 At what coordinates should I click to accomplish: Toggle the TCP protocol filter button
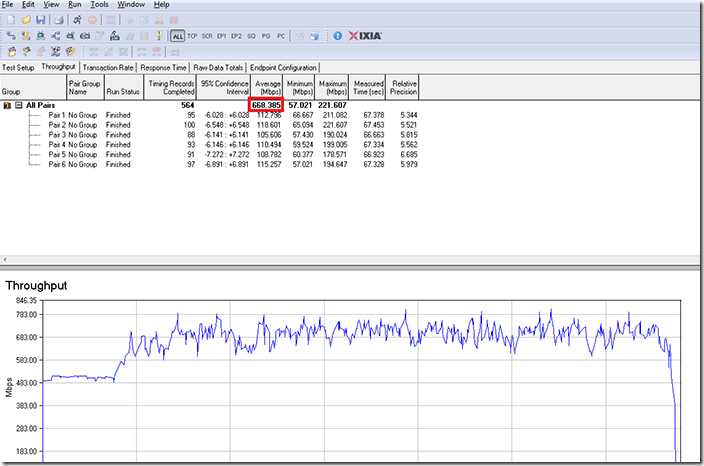pyautogui.click(x=192, y=36)
